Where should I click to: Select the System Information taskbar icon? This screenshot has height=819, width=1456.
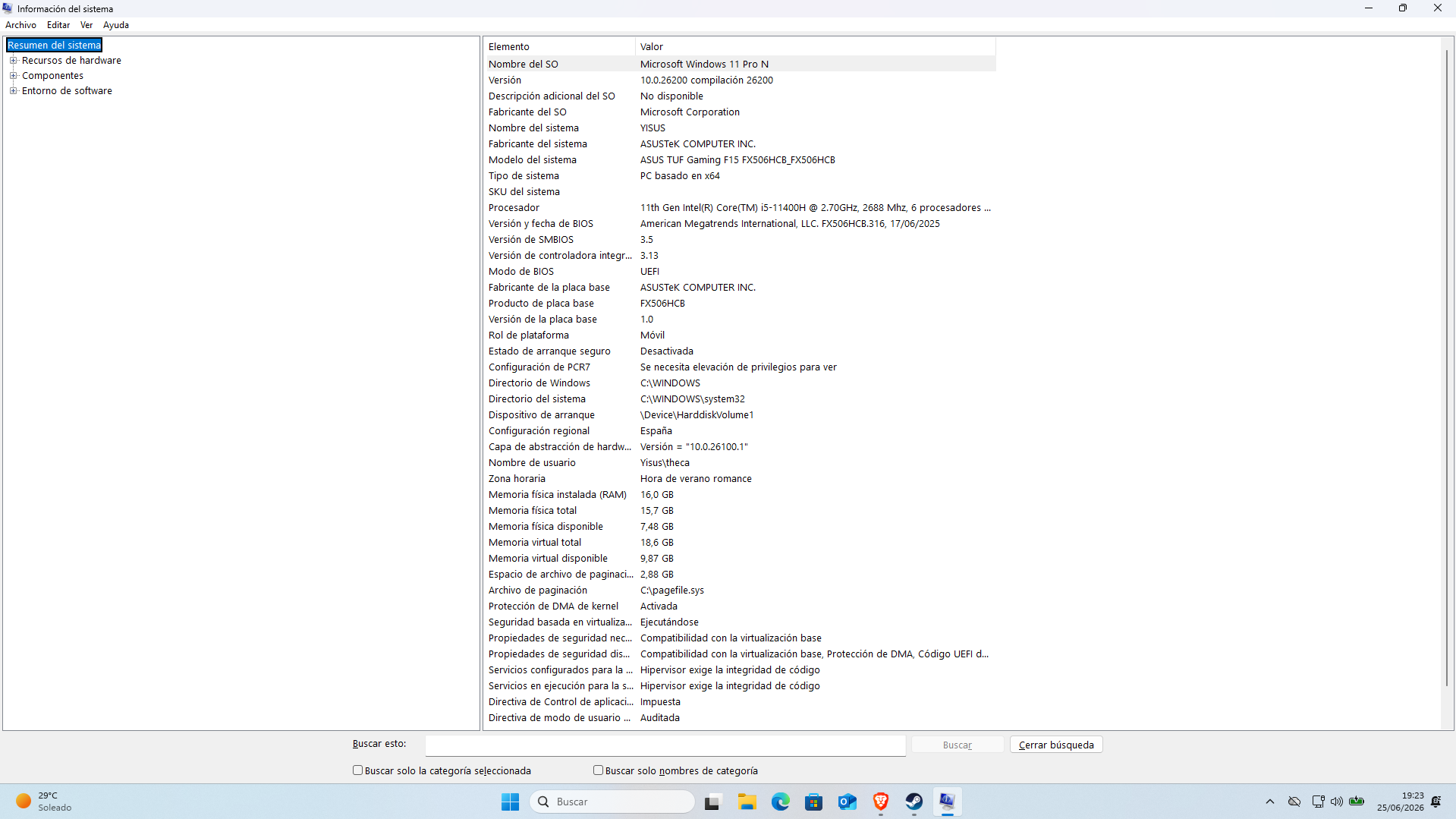click(x=948, y=802)
